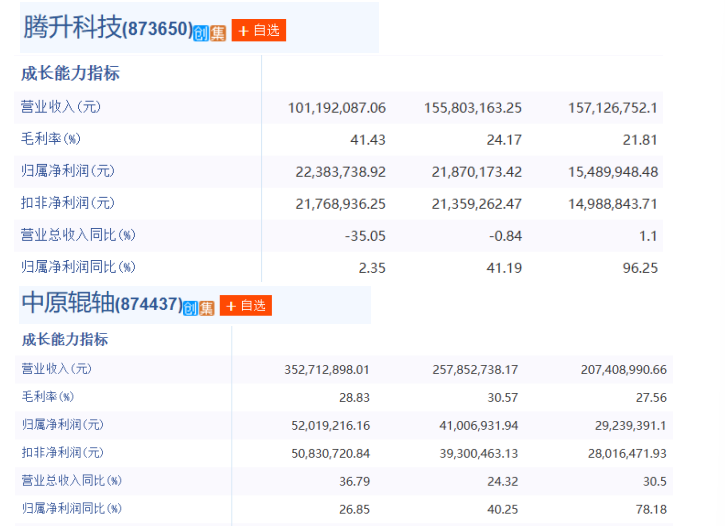Viewport: 725px width, 526px height.
Task: Click stock code 873650
Action: [157, 30]
